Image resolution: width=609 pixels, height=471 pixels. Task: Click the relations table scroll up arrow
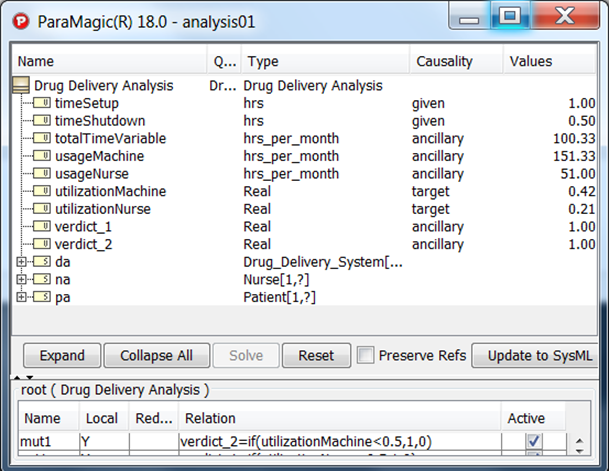coord(579,441)
